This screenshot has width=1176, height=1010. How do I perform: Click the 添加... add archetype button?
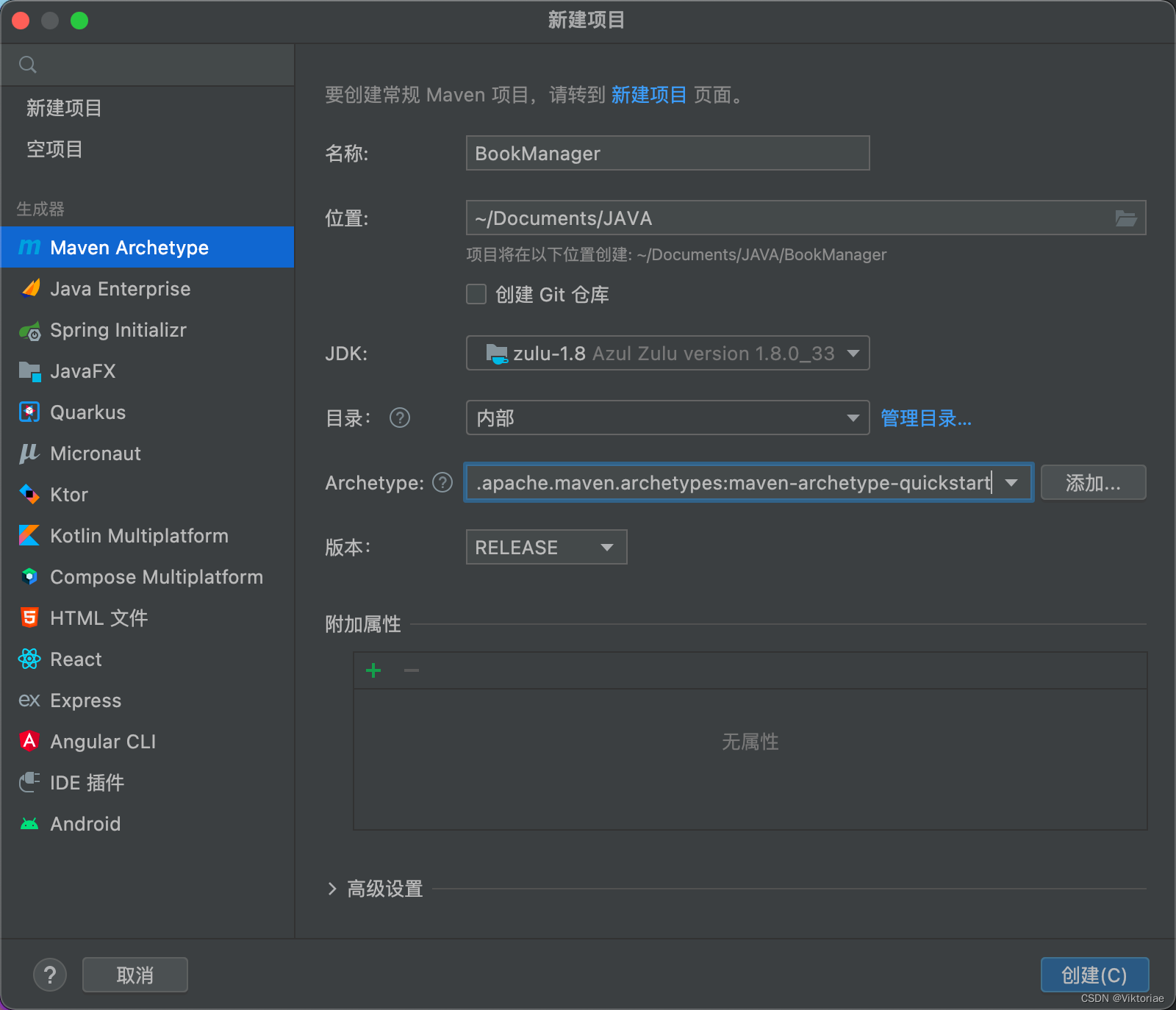(x=1093, y=482)
